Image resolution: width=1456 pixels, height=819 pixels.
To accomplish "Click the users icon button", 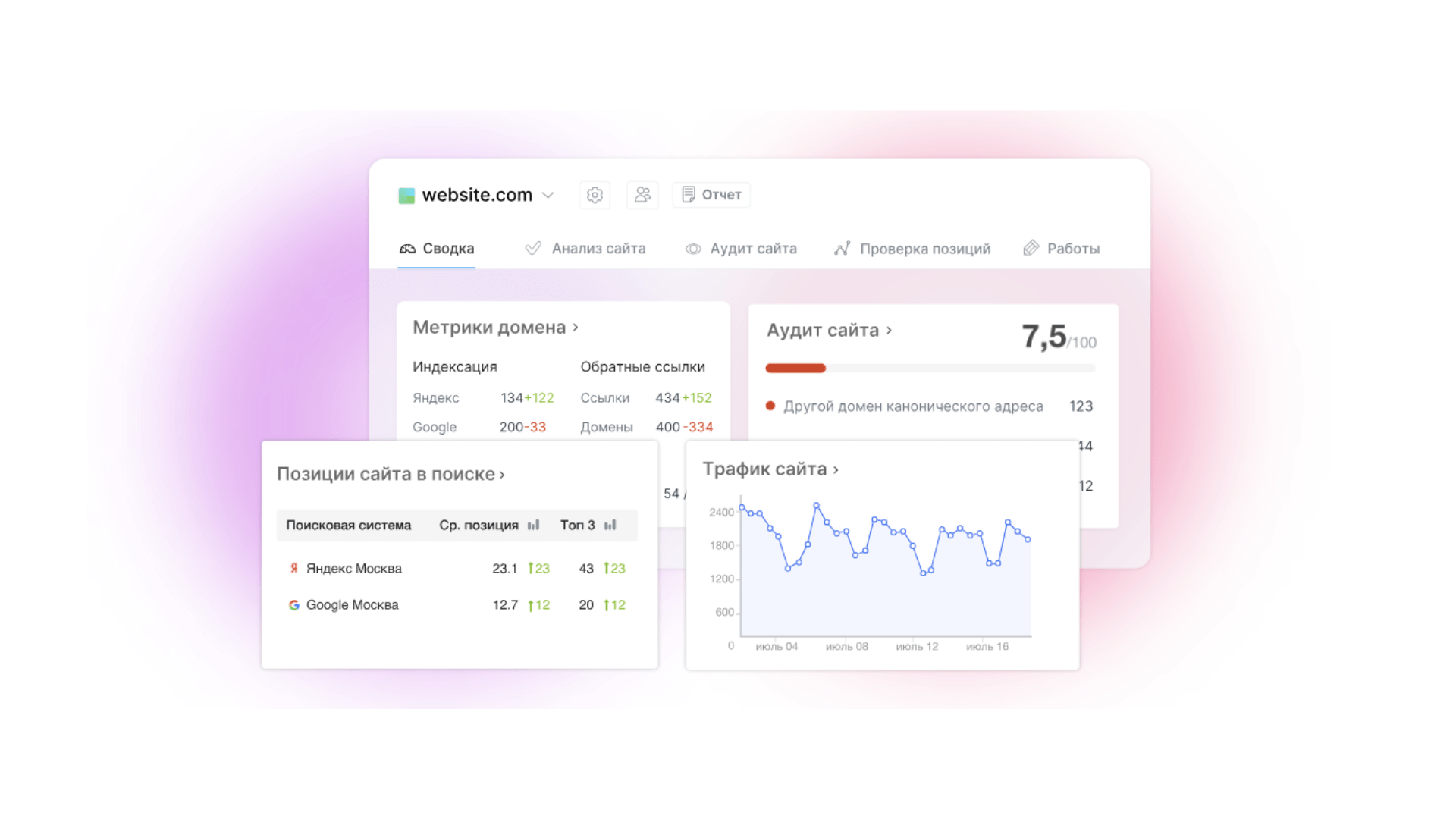I will 642,195.
